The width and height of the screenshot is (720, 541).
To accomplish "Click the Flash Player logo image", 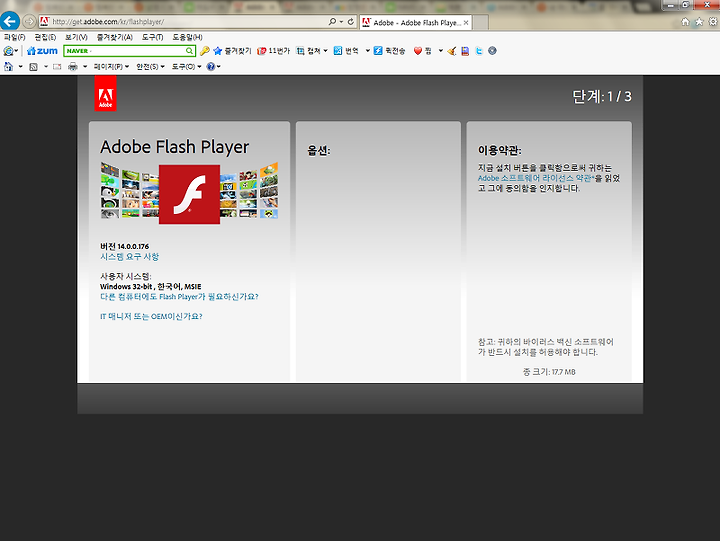I will click(x=189, y=194).
